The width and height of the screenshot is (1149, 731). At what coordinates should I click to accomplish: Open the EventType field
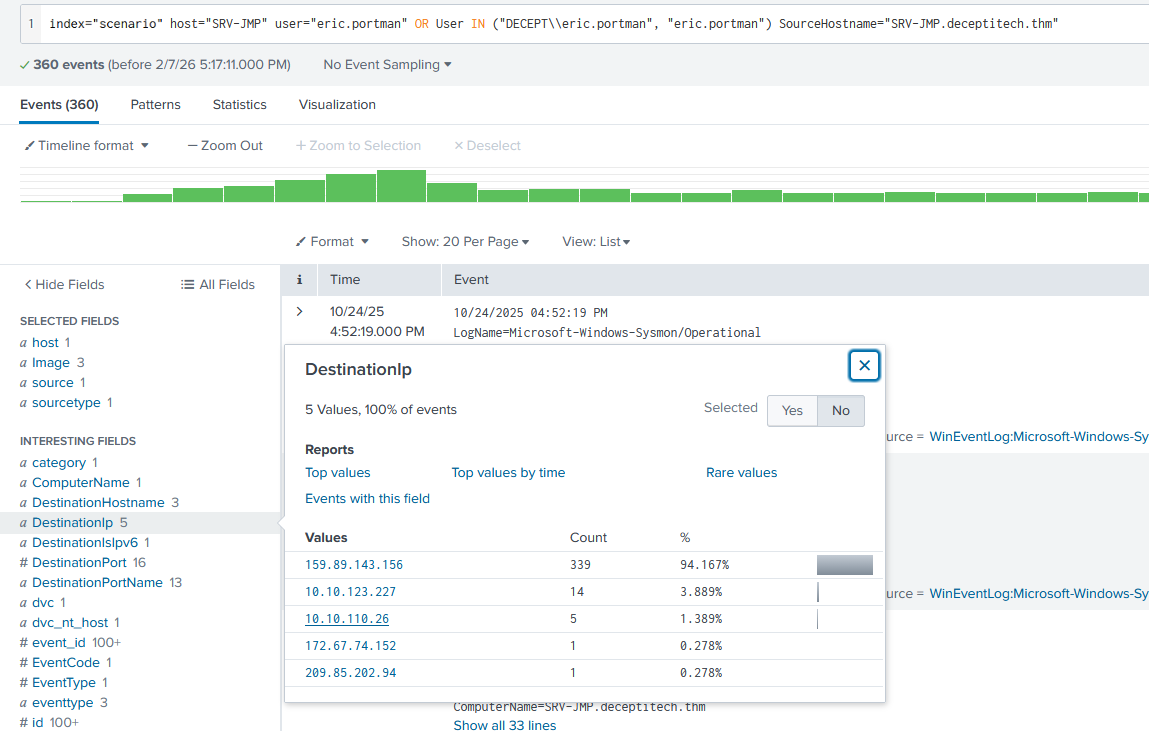[x=64, y=683]
